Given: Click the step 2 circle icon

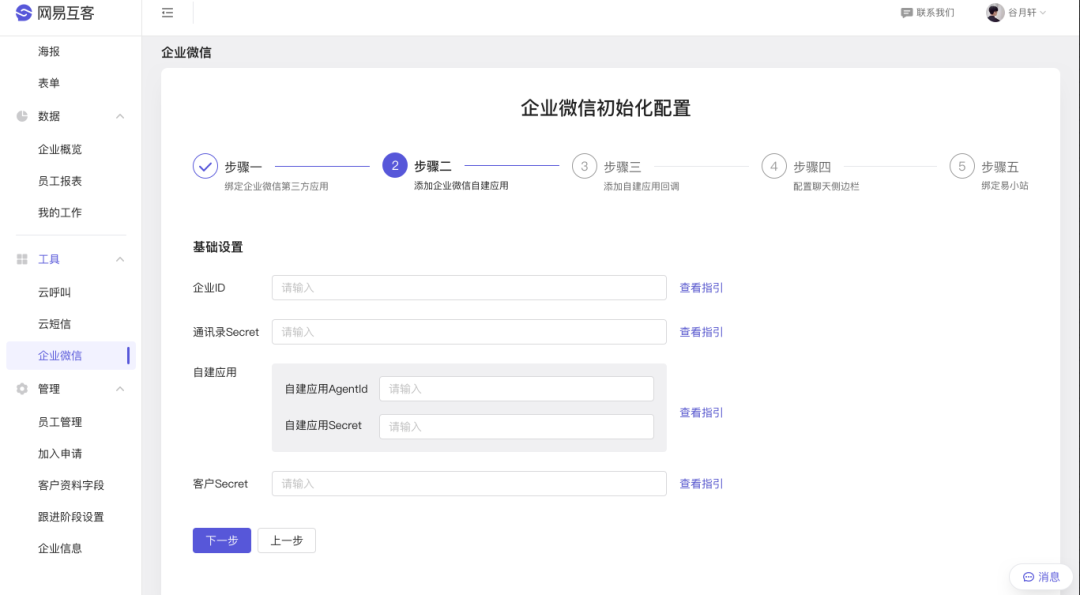Looking at the screenshot, I should coord(395,165).
